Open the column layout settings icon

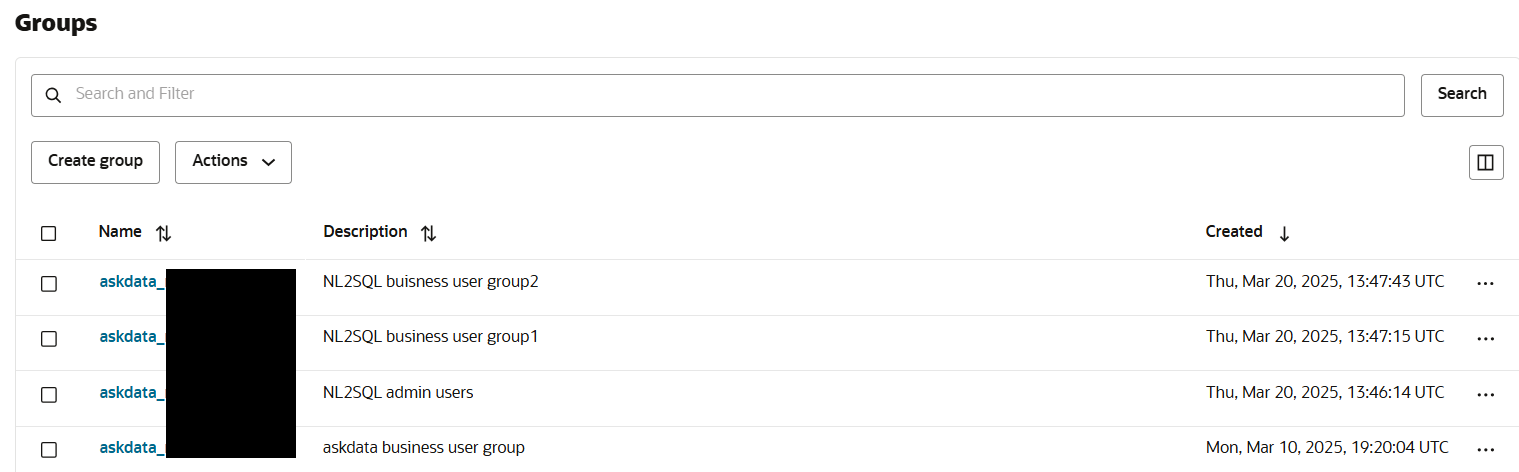point(1485,162)
